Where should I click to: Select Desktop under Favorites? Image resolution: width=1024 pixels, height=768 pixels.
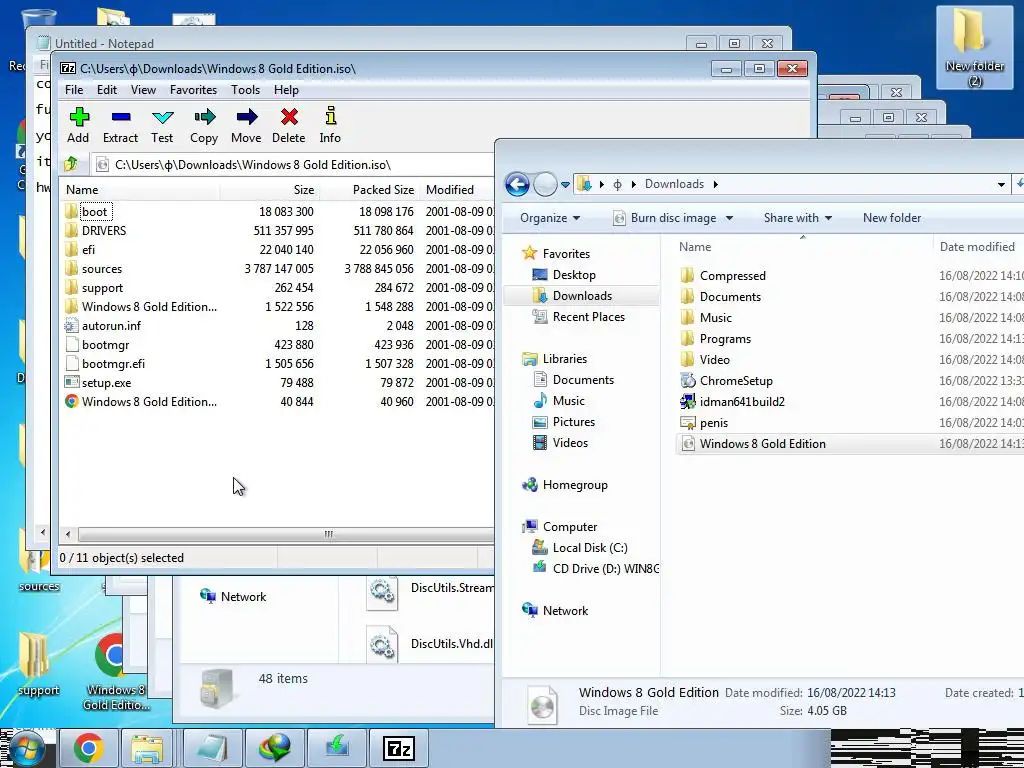(564, 275)
